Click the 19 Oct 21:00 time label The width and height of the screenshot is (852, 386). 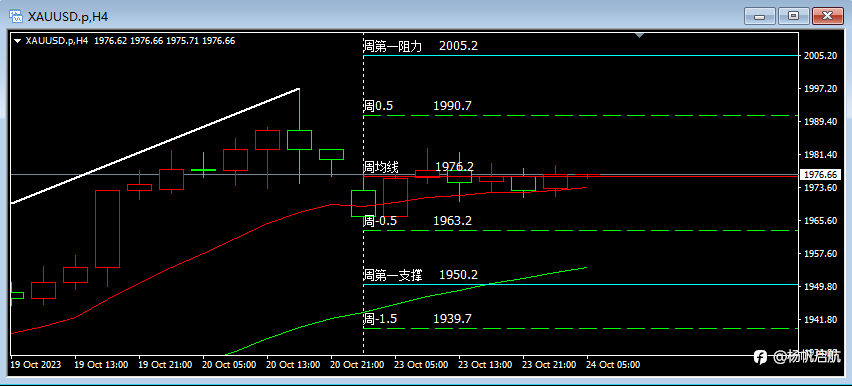click(x=165, y=364)
